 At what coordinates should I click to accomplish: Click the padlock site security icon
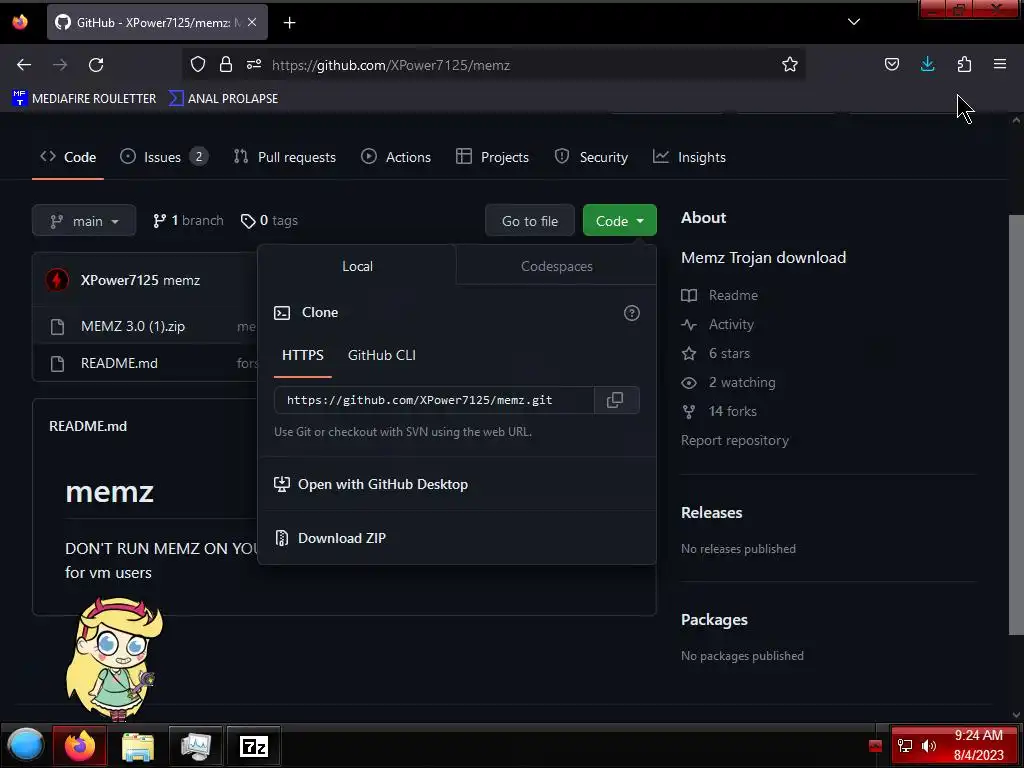point(226,64)
